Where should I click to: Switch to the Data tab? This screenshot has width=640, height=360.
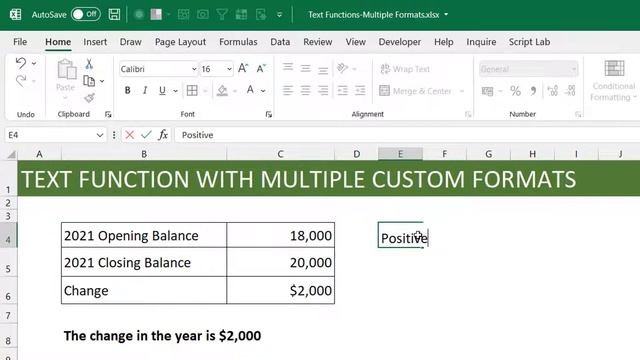[280, 42]
